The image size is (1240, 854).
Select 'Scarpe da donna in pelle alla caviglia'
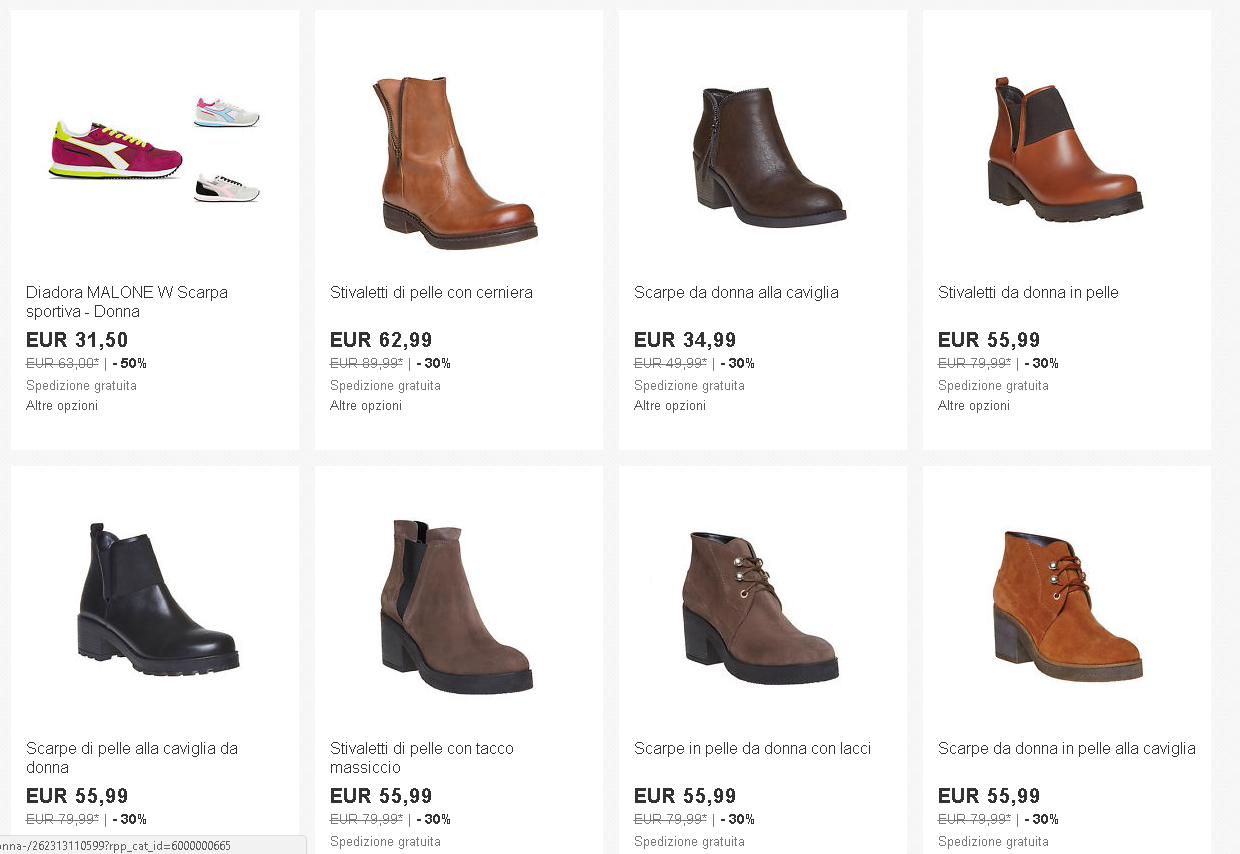1066,749
